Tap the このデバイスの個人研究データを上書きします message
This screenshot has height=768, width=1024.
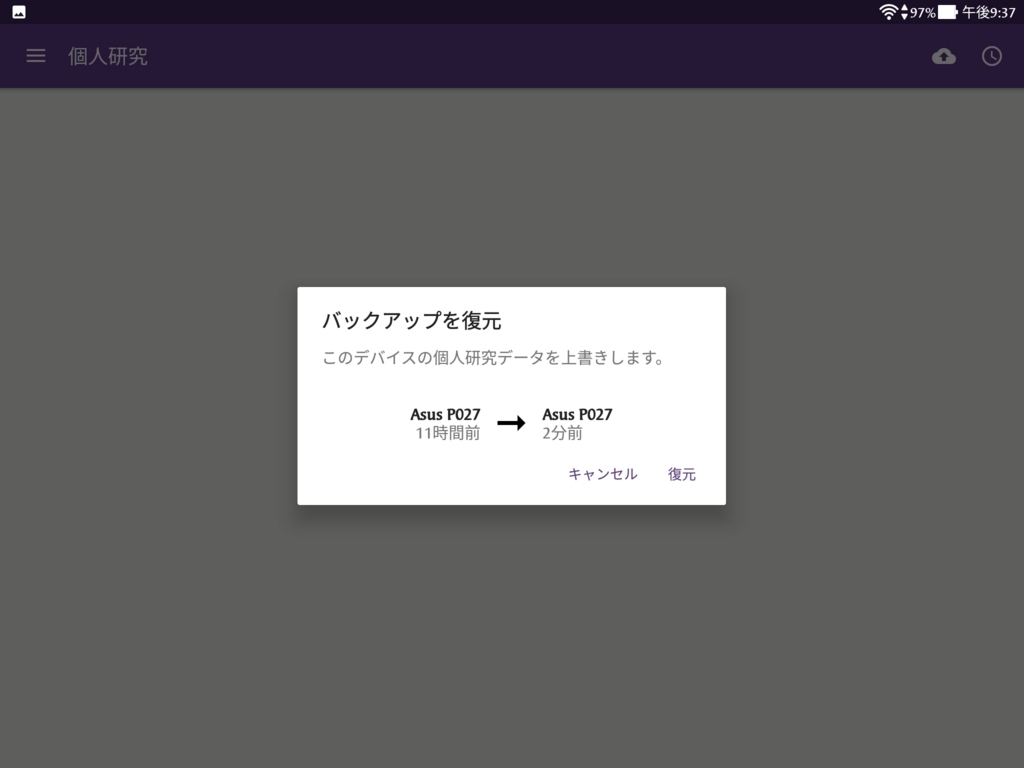pos(493,357)
